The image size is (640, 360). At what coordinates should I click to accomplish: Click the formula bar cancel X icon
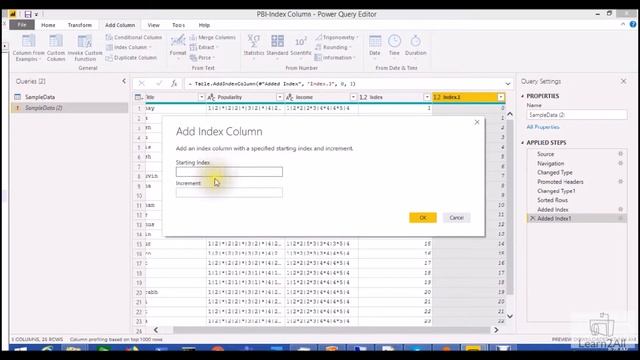pos(142,84)
